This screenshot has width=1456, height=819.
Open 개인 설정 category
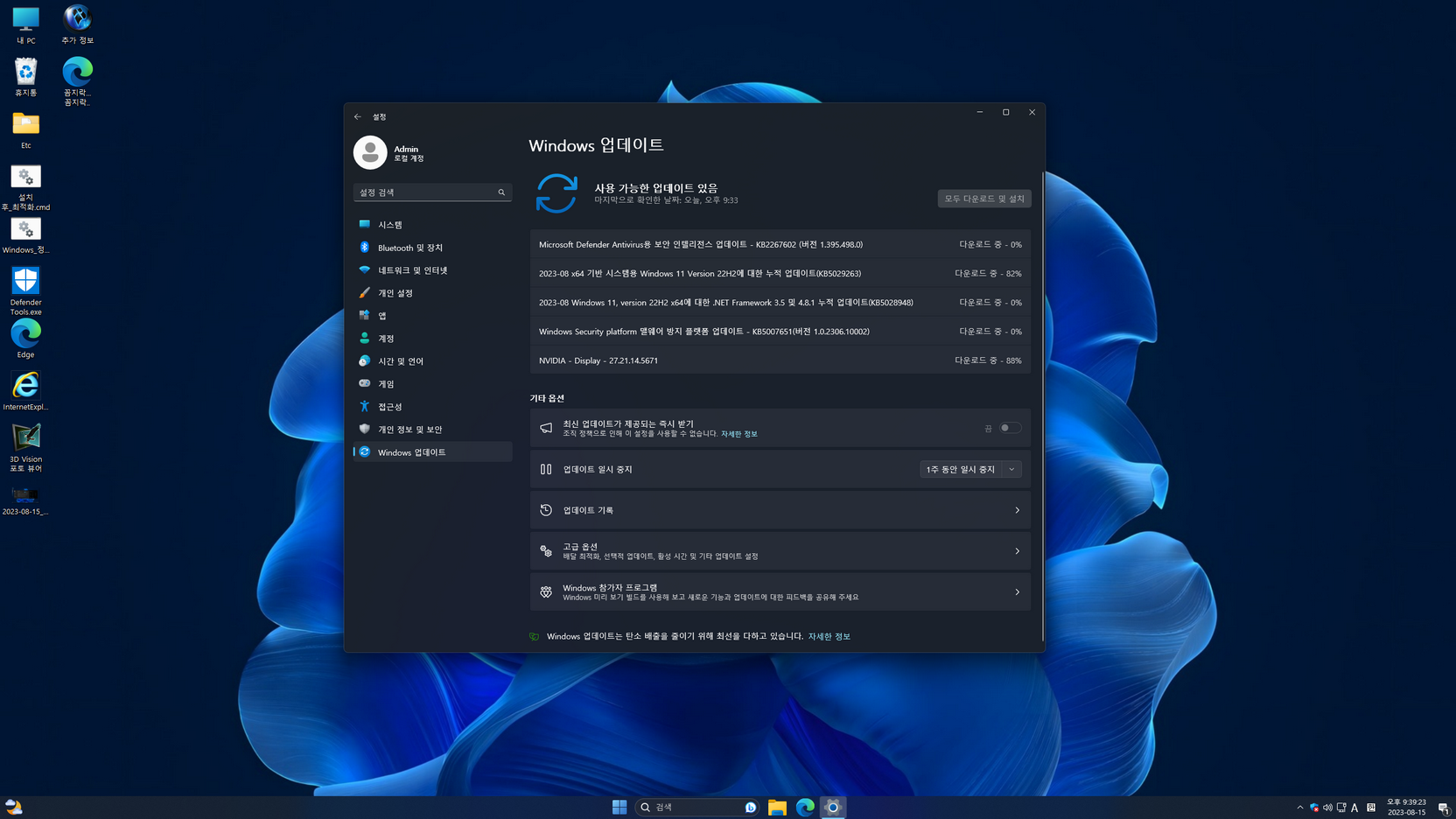[x=432, y=293]
